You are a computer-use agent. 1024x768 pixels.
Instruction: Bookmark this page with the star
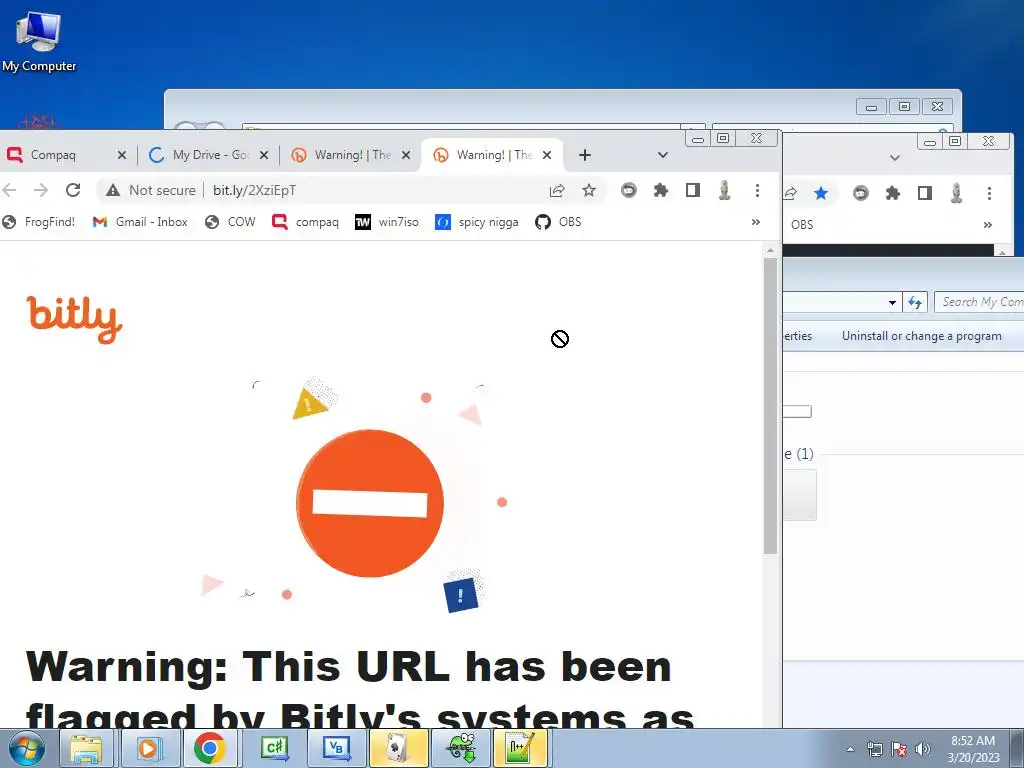point(589,190)
